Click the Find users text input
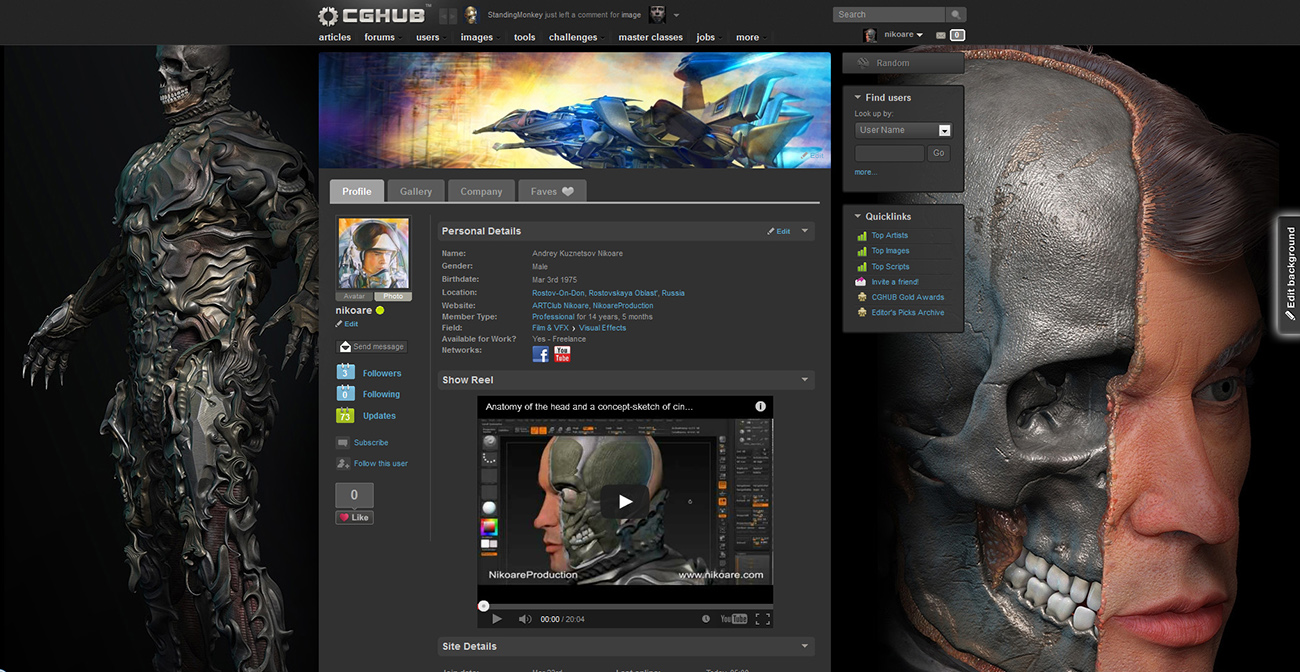The height and width of the screenshot is (672, 1300). 890,153
